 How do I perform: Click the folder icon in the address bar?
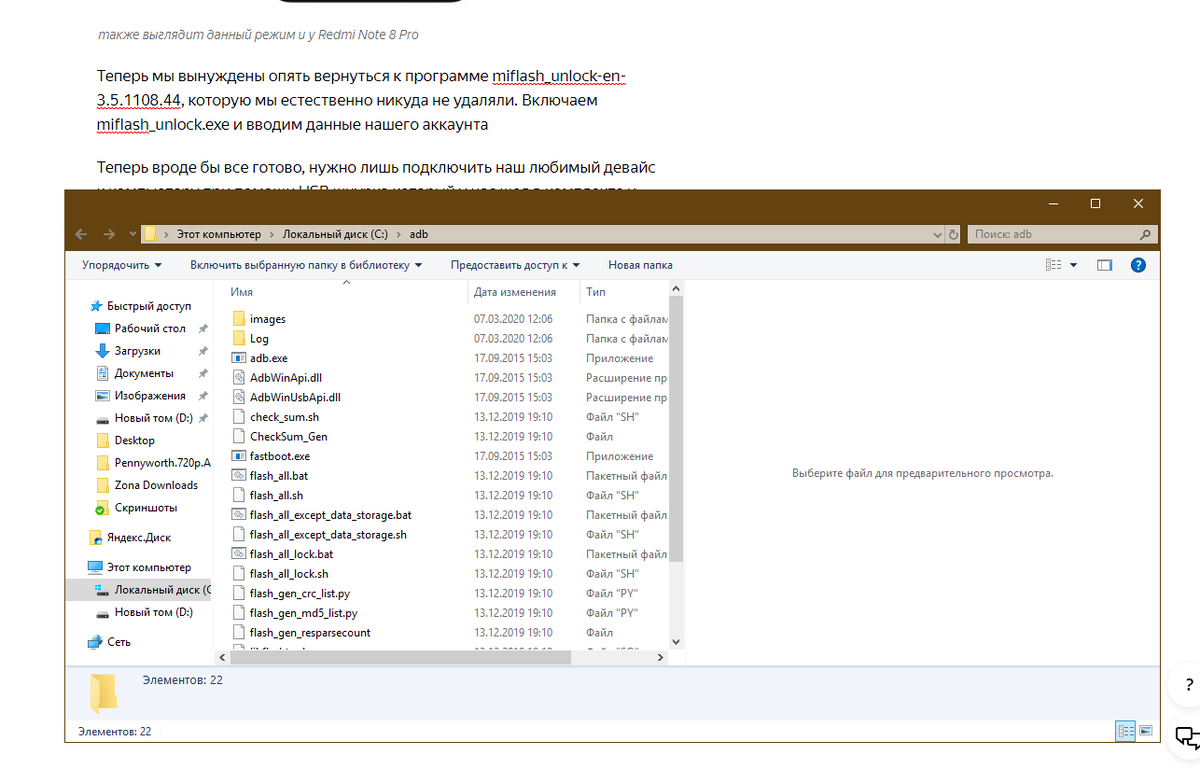click(x=150, y=234)
